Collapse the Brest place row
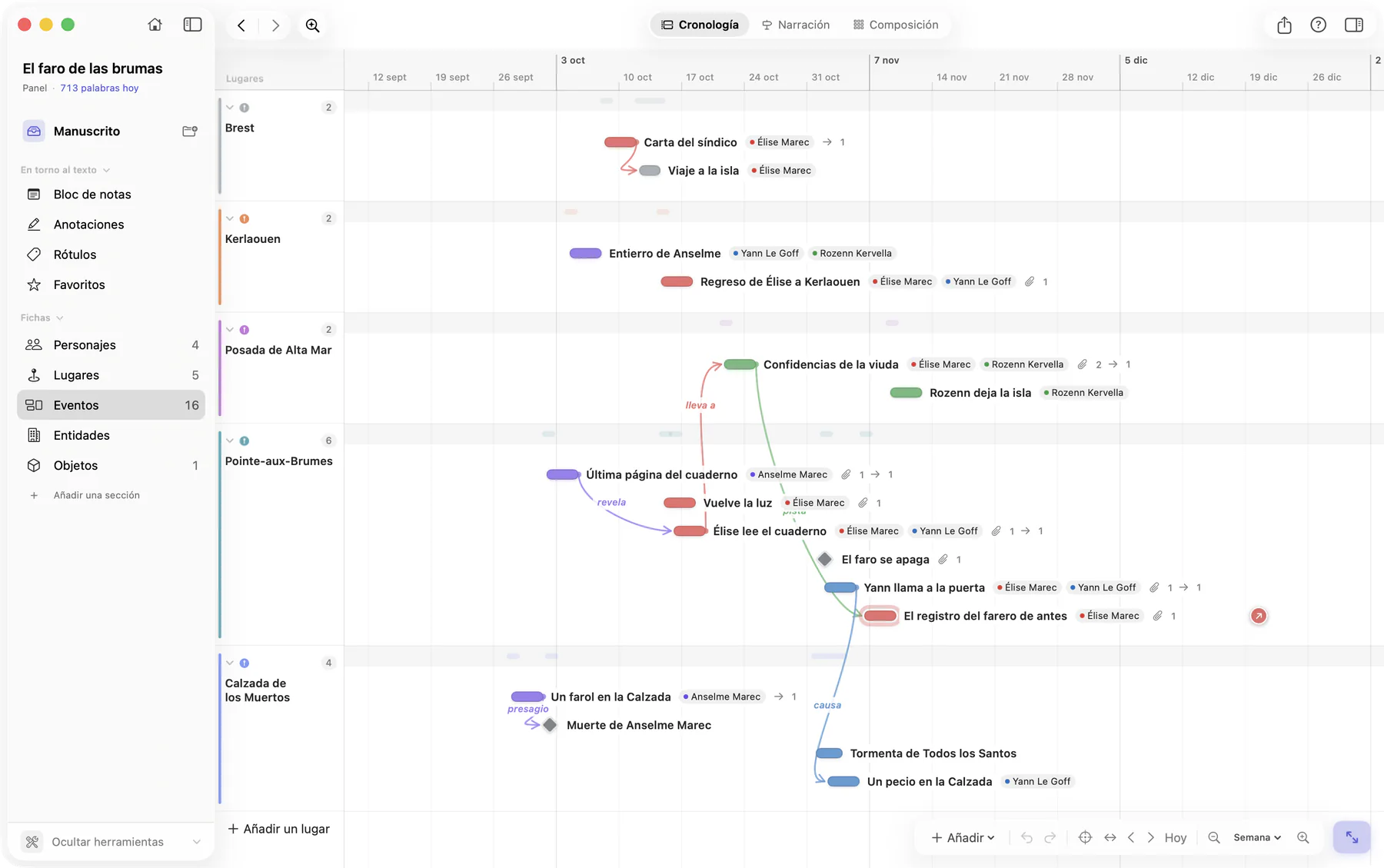Viewport: 1384px width, 868px height. pos(230,108)
